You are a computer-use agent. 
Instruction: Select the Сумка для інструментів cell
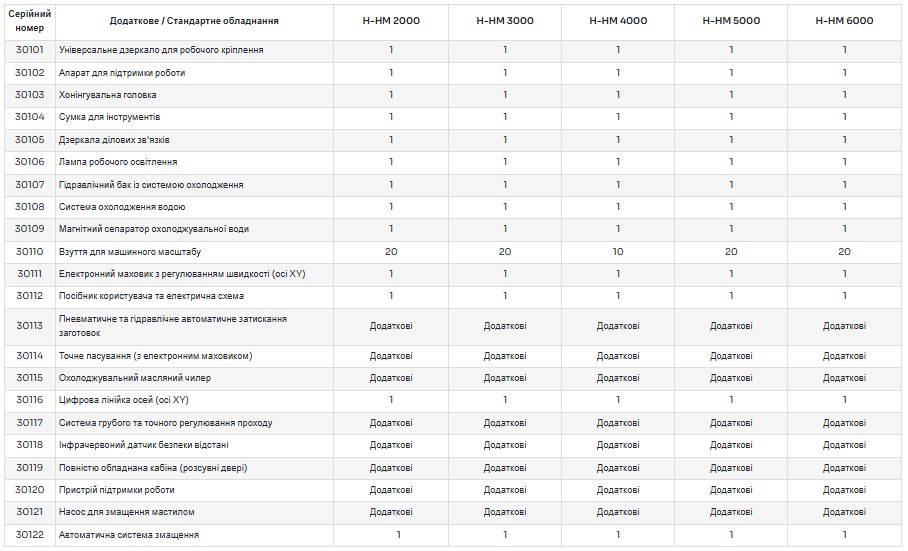click(x=110, y=117)
